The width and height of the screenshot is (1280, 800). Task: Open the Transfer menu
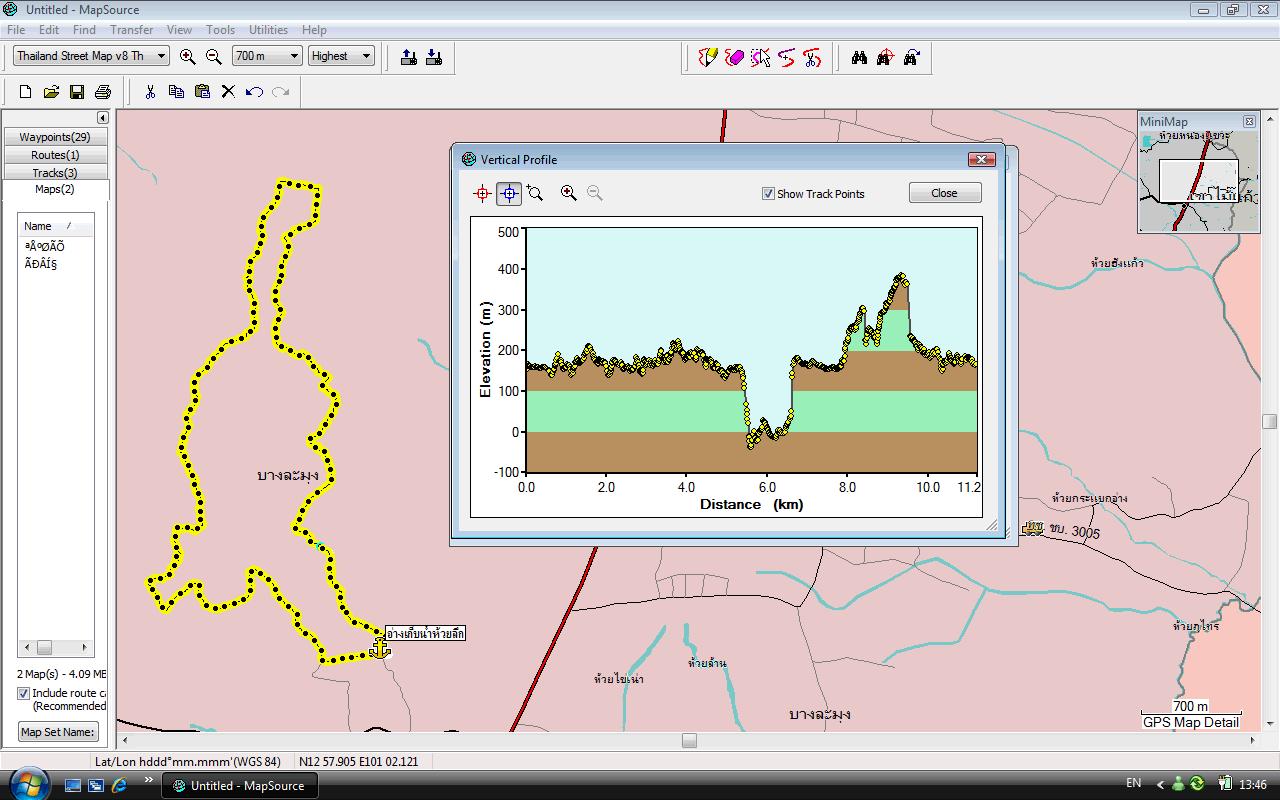click(x=131, y=30)
